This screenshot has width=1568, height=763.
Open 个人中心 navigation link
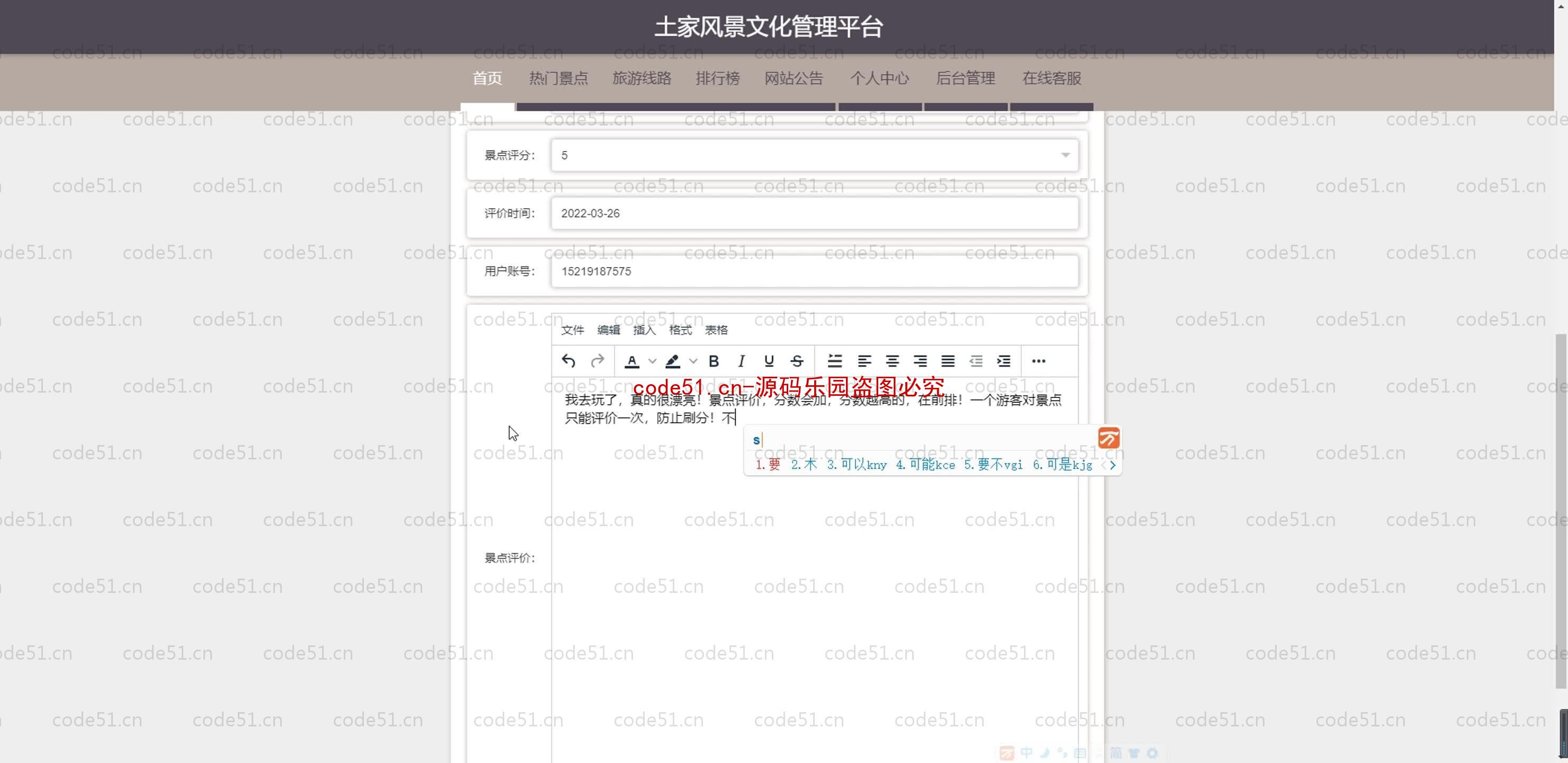tap(879, 78)
